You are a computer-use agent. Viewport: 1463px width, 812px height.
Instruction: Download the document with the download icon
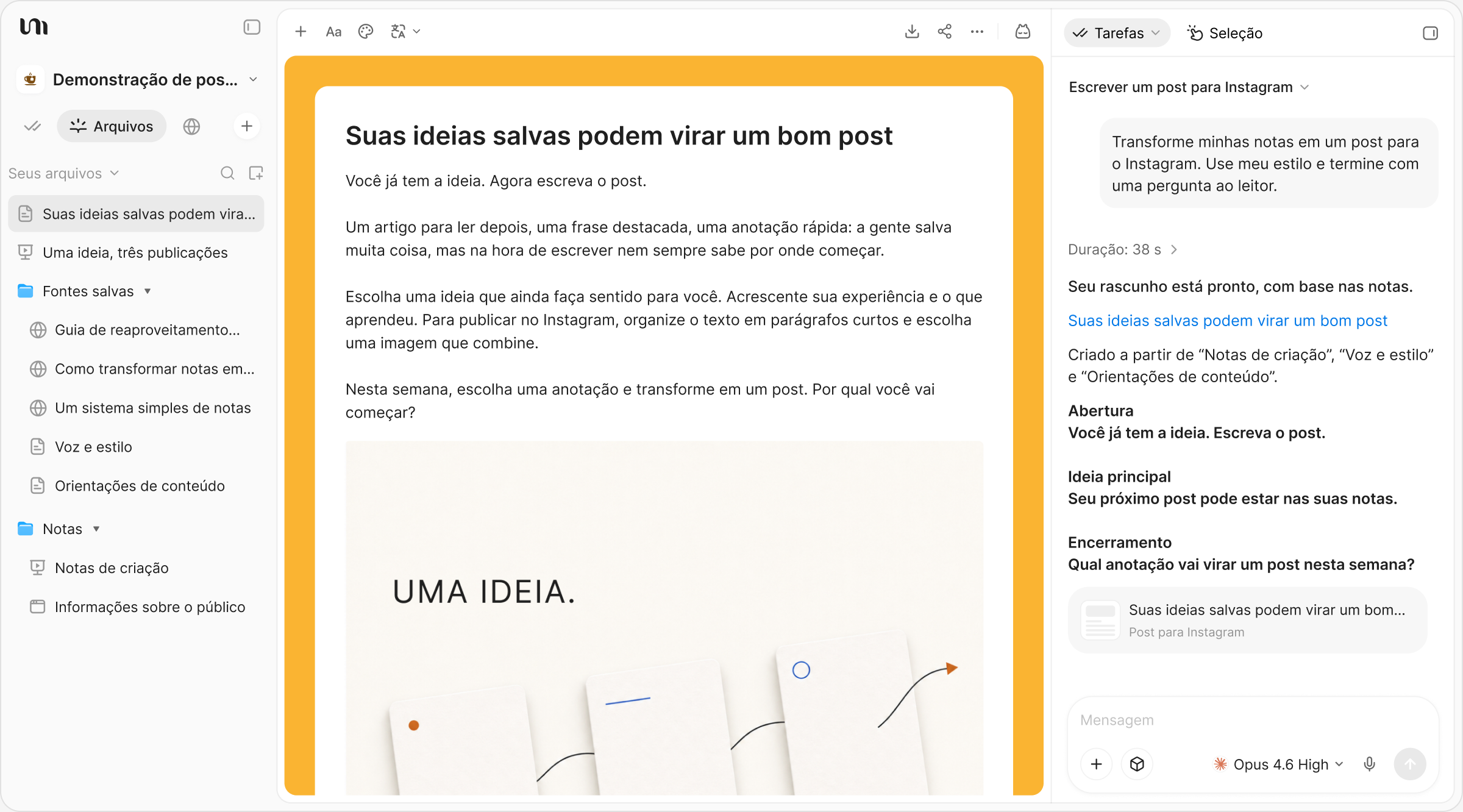point(912,32)
